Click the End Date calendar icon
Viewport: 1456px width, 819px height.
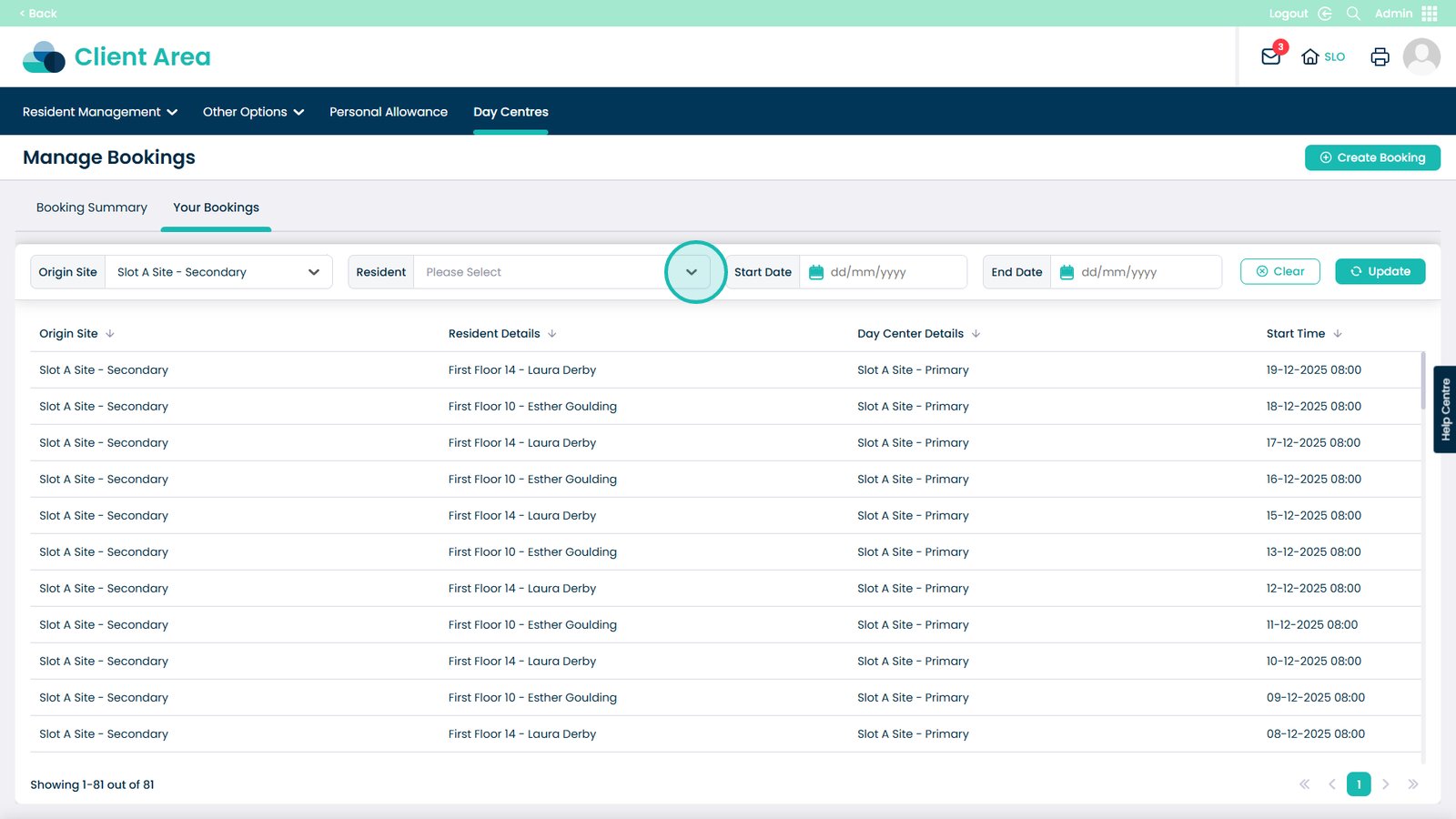[1067, 272]
